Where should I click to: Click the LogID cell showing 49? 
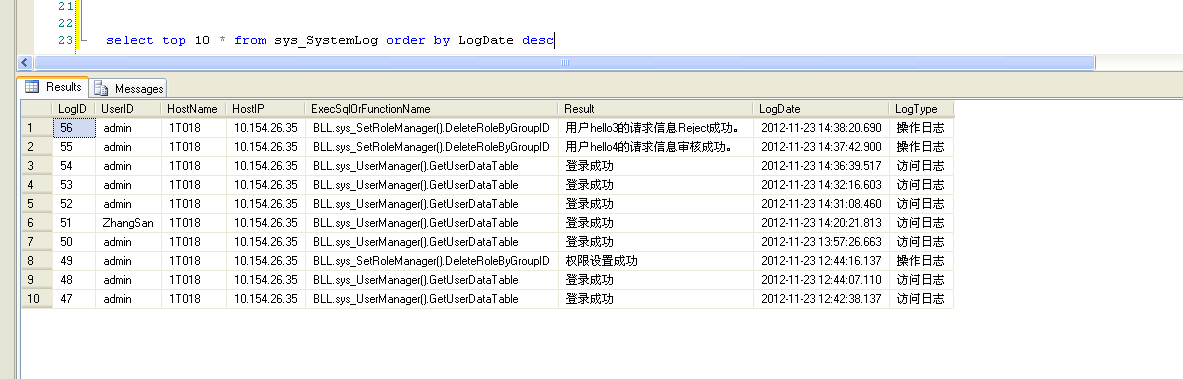(x=74, y=260)
